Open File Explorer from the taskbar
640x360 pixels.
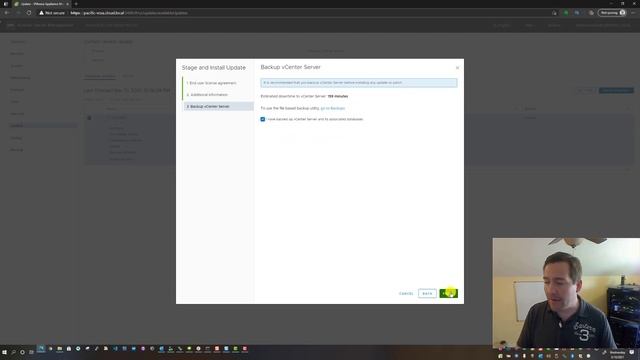60,349
